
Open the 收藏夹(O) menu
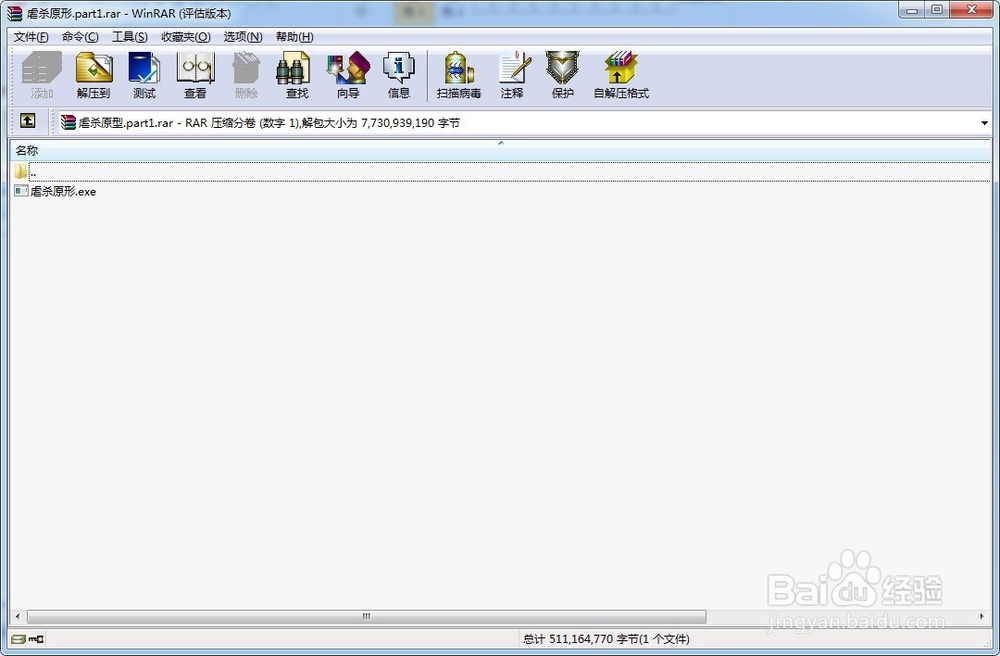click(186, 37)
